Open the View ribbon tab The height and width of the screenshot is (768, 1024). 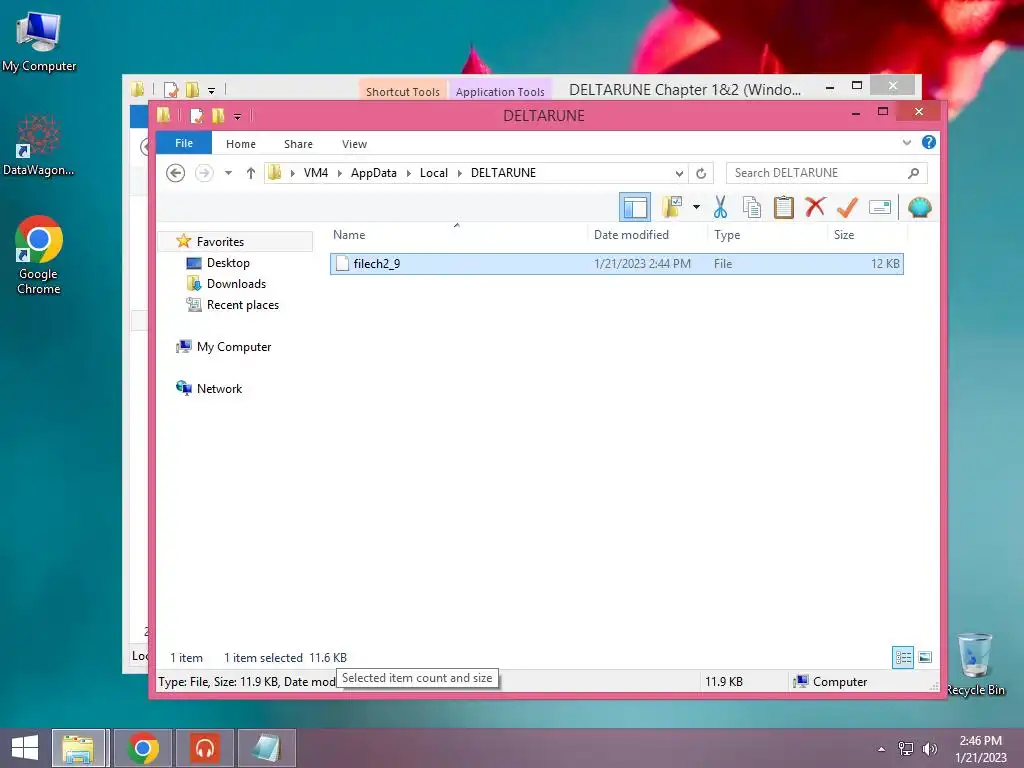pyautogui.click(x=354, y=144)
